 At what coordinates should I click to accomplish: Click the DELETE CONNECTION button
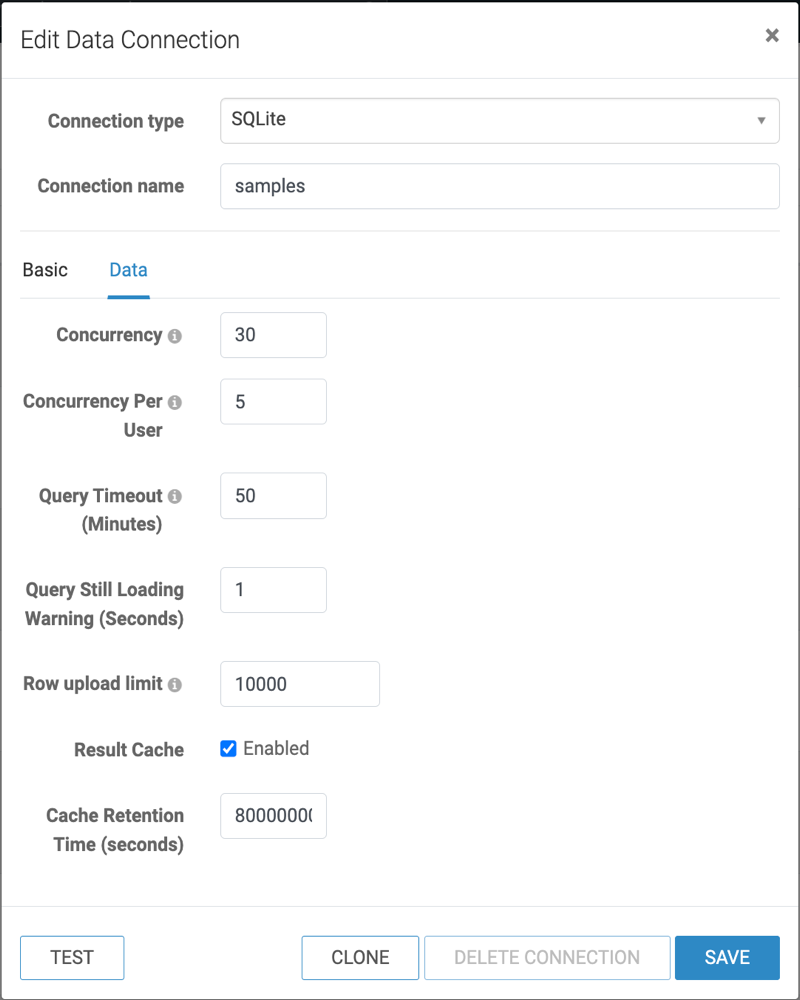tap(547, 957)
